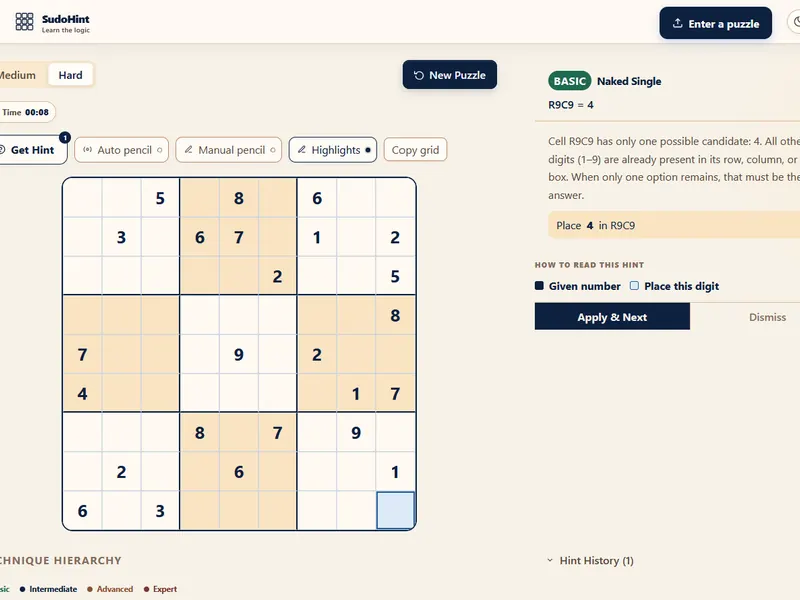
Task: Expand the Hint History section
Action: [x=590, y=560]
